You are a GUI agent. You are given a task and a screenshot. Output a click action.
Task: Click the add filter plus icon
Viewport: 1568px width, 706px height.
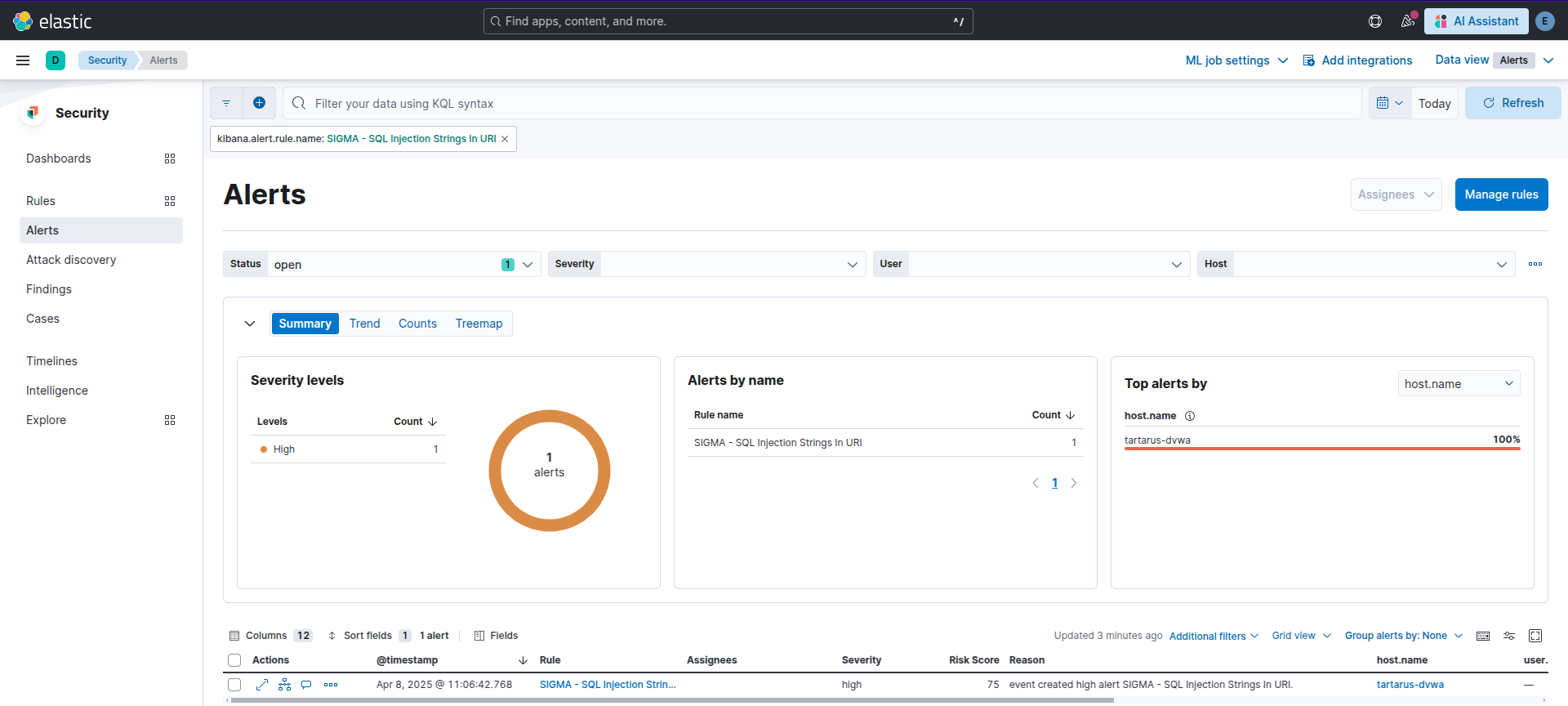click(259, 103)
